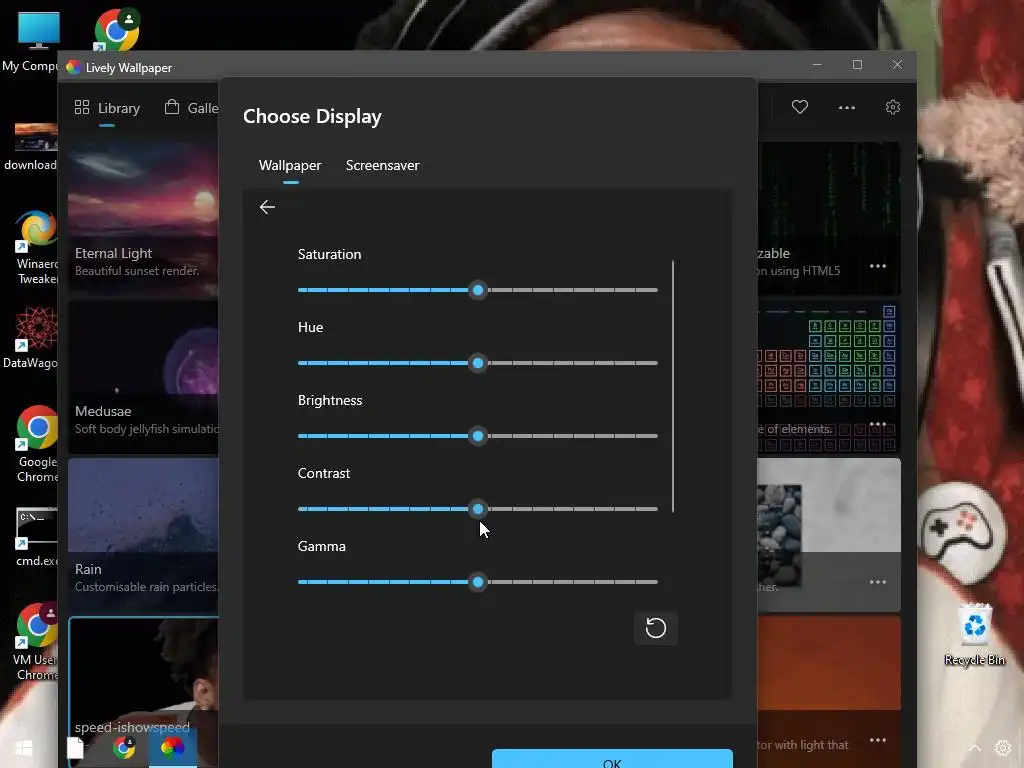Screen dimensions: 1024x768
Task: Open Recycle Bin on desktop
Action: tap(974, 634)
